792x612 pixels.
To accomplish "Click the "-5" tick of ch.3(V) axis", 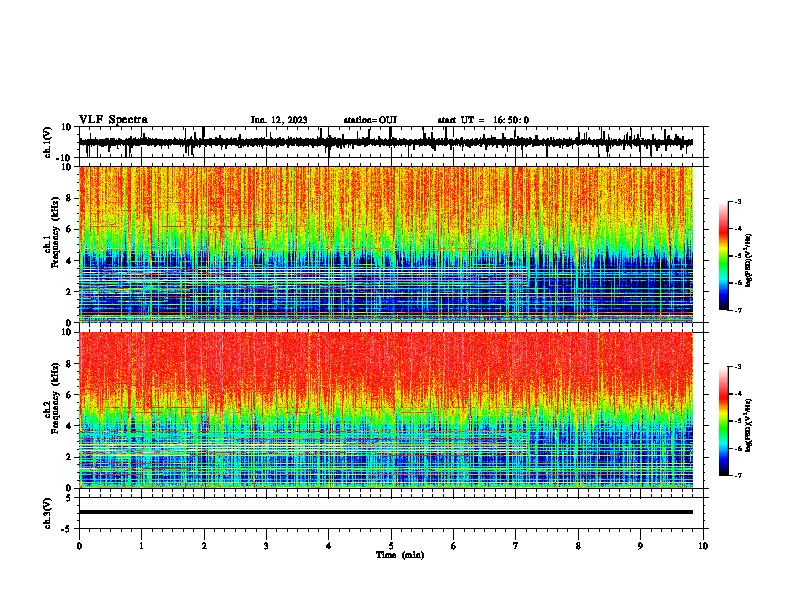I will (68, 528).
